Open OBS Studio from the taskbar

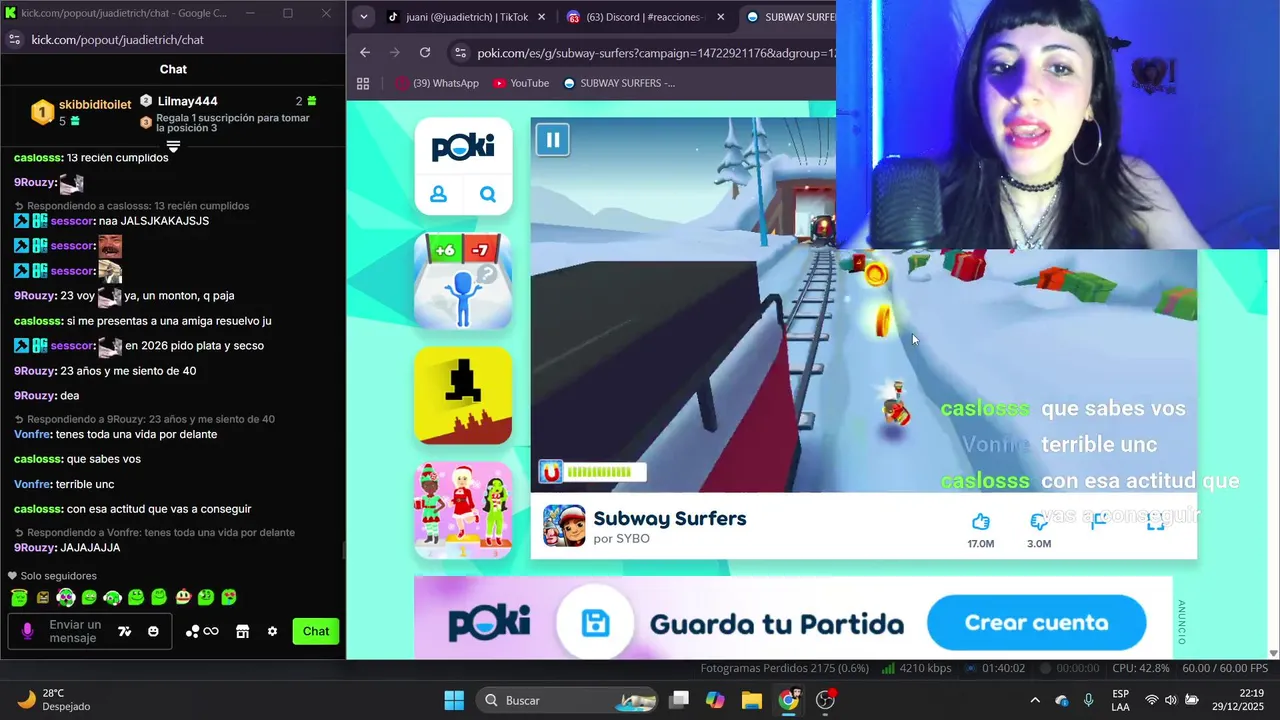(826, 700)
